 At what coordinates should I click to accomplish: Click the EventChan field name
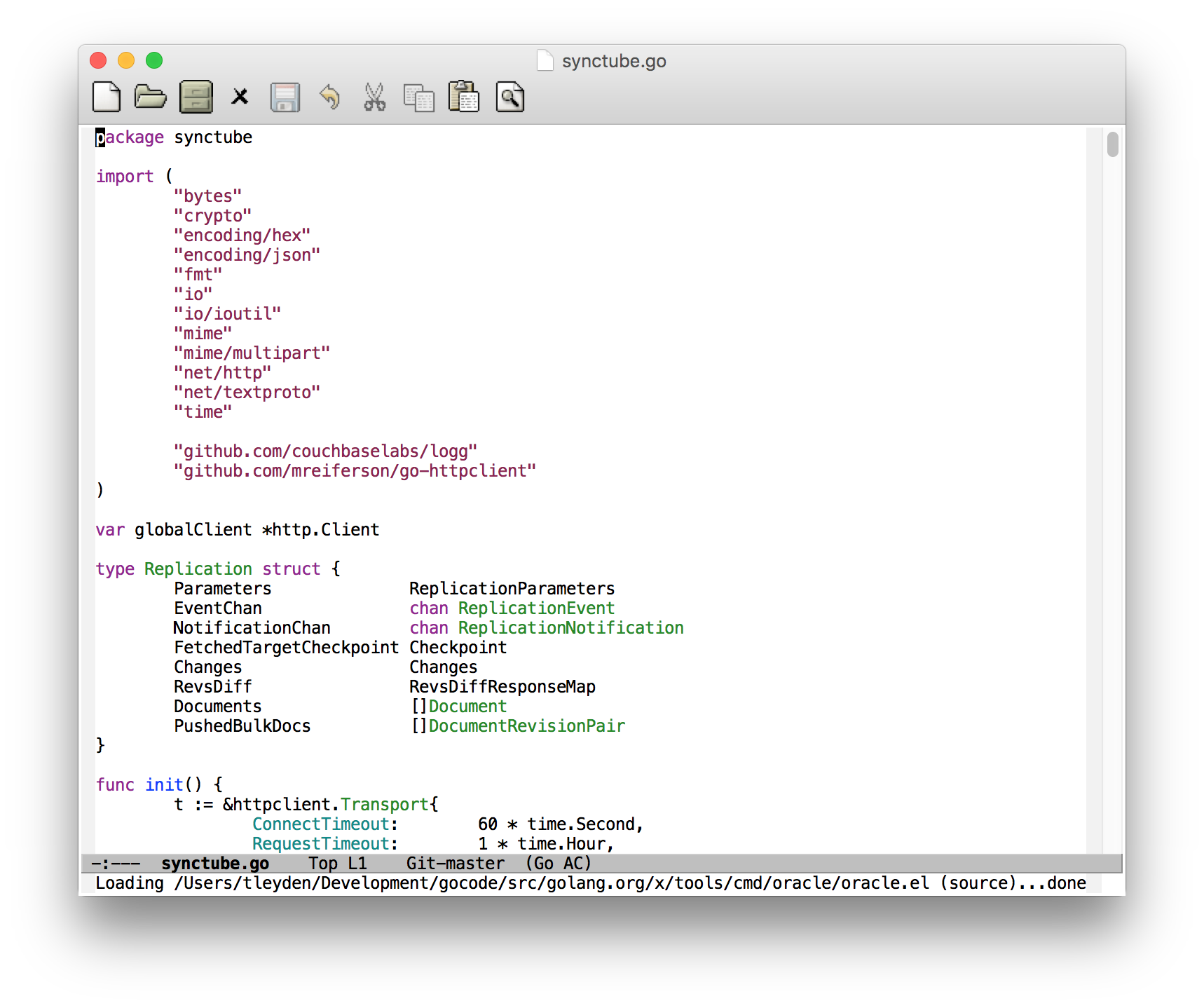point(217,608)
